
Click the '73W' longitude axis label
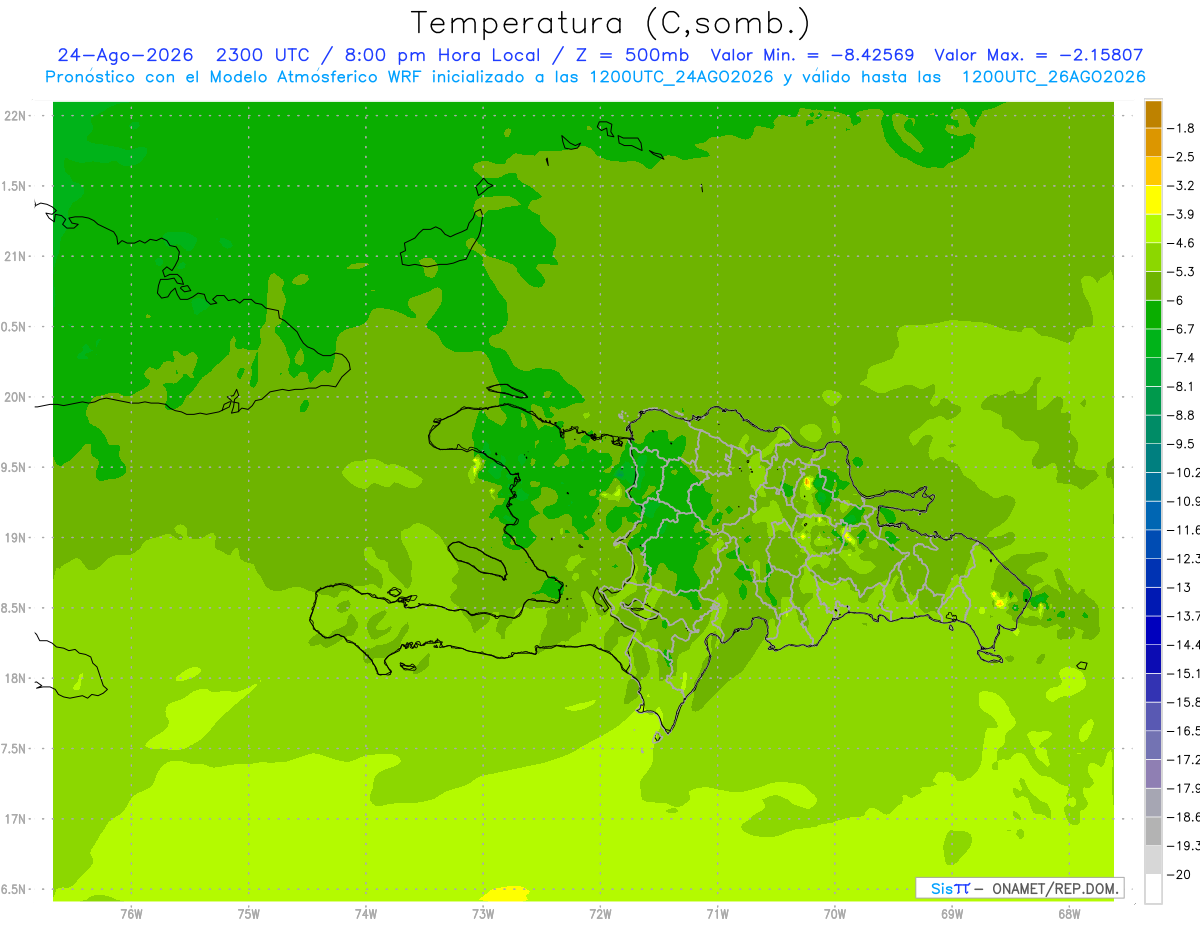click(483, 914)
